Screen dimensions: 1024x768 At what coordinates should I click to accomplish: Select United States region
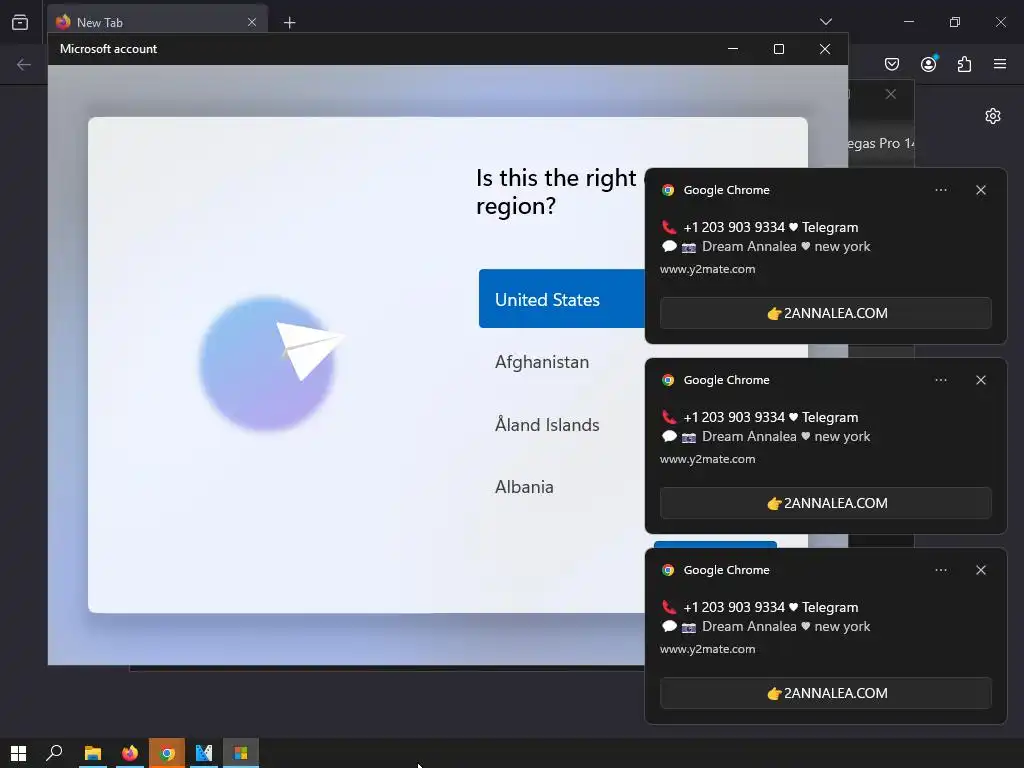coord(562,299)
